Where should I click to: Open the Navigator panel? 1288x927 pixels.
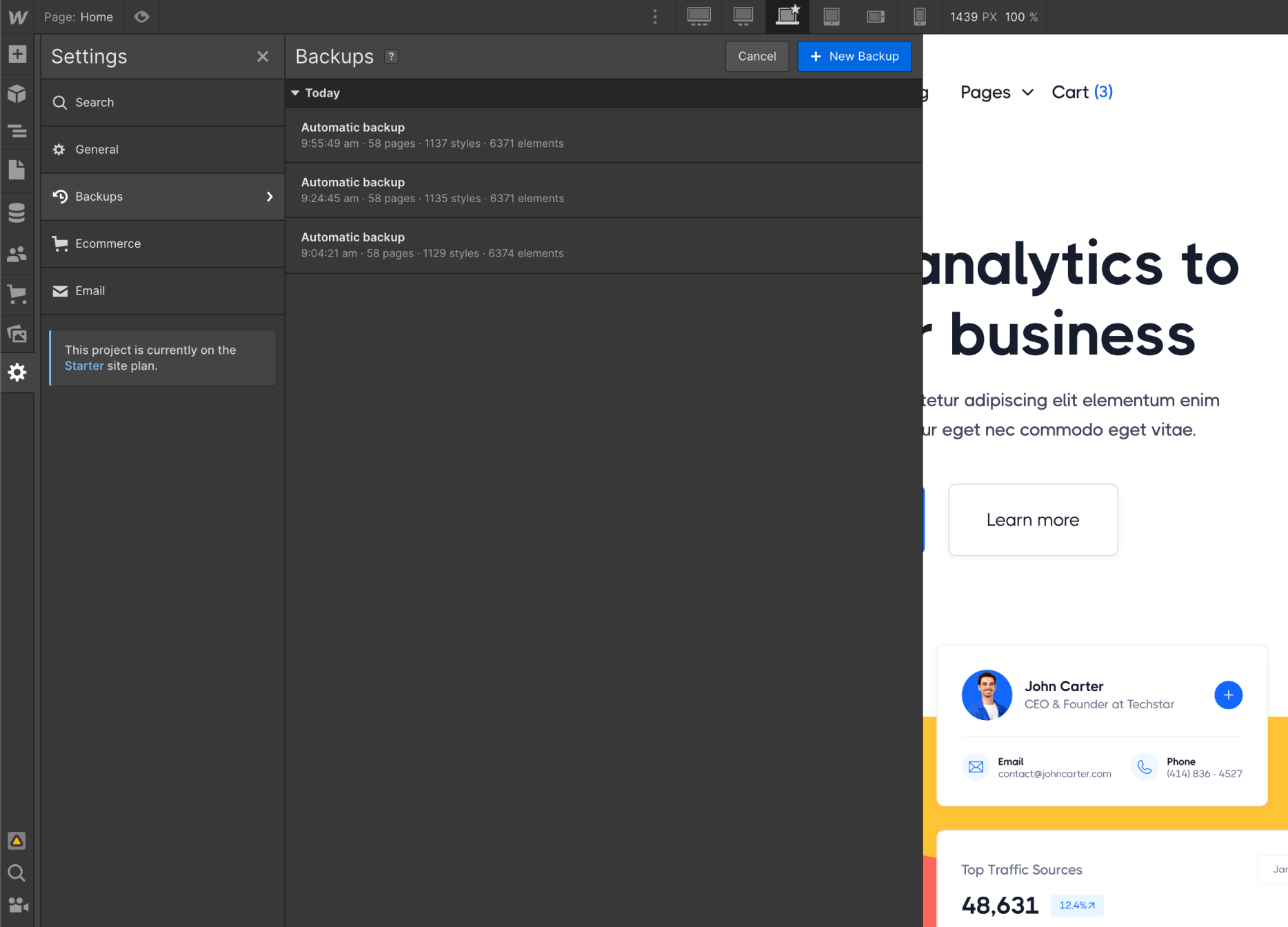17,131
